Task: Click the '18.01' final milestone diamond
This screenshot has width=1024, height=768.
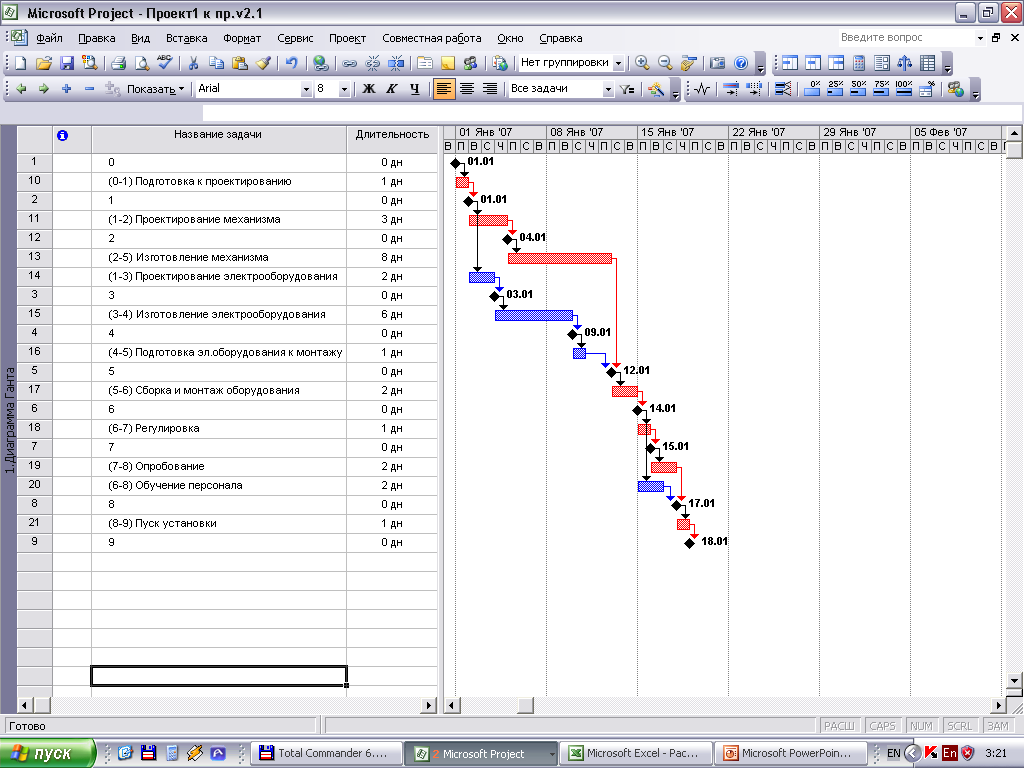Action: pyautogui.click(x=690, y=543)
